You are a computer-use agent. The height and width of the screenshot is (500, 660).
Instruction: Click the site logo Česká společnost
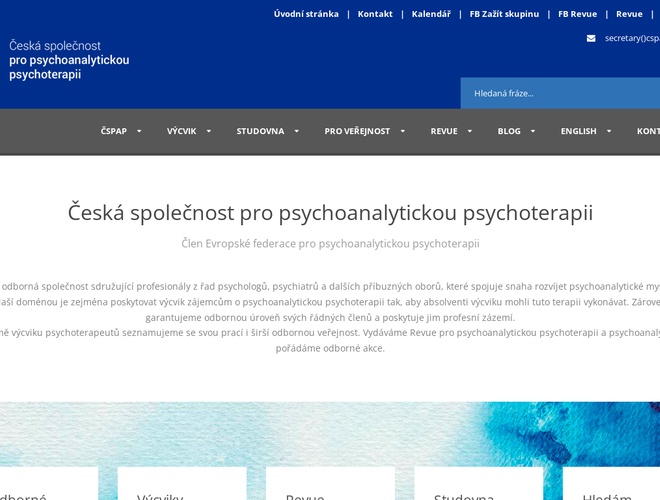tap(69, 60)
